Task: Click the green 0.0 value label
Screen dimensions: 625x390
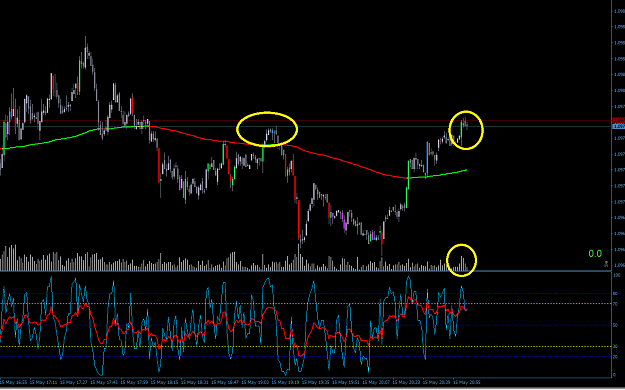Action: tap(595, 254)
